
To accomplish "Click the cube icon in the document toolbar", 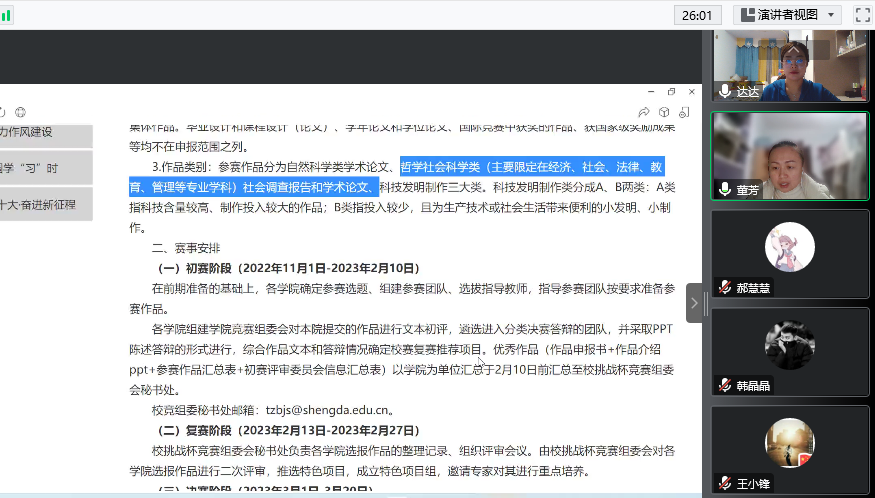I will [x=665, y=112].
